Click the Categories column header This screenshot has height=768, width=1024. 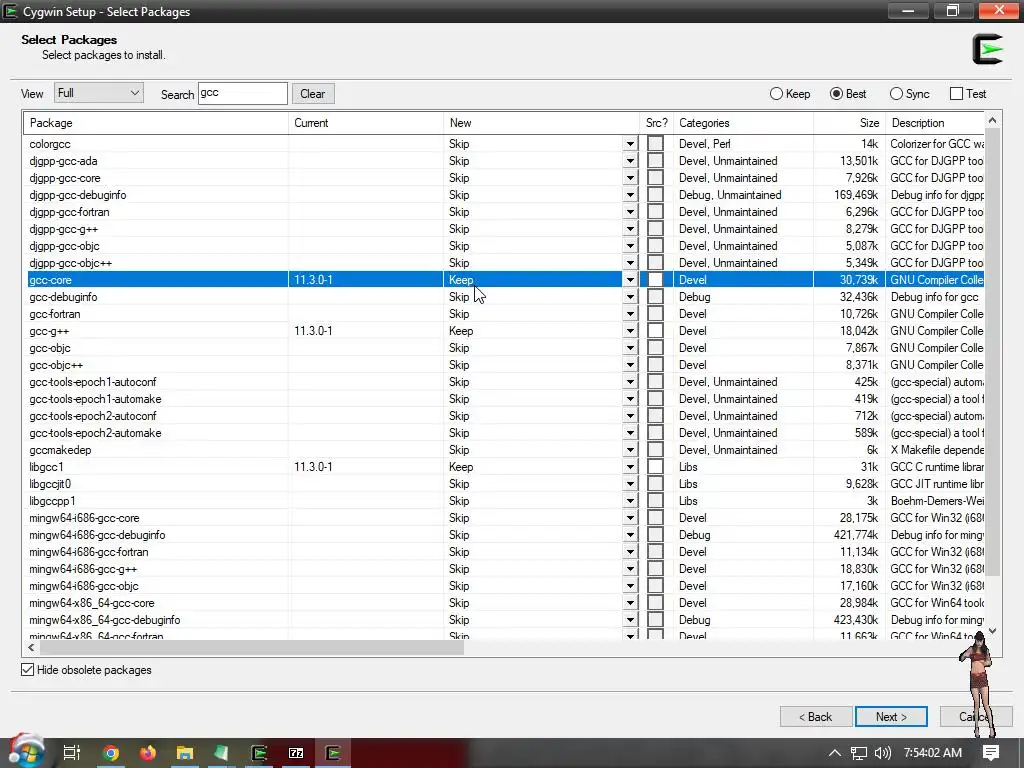click(x=743, y=123)
